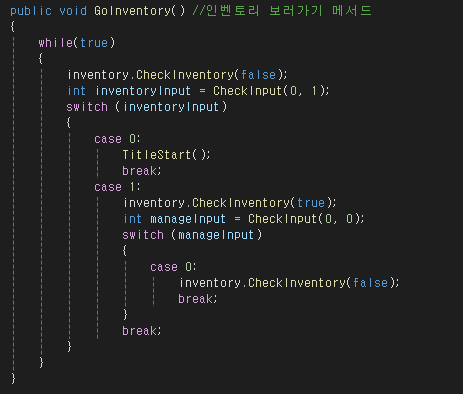The width and height of the screenshot is (463, 394).
Task: Click 'true' in the while condition
Action: 94,43
